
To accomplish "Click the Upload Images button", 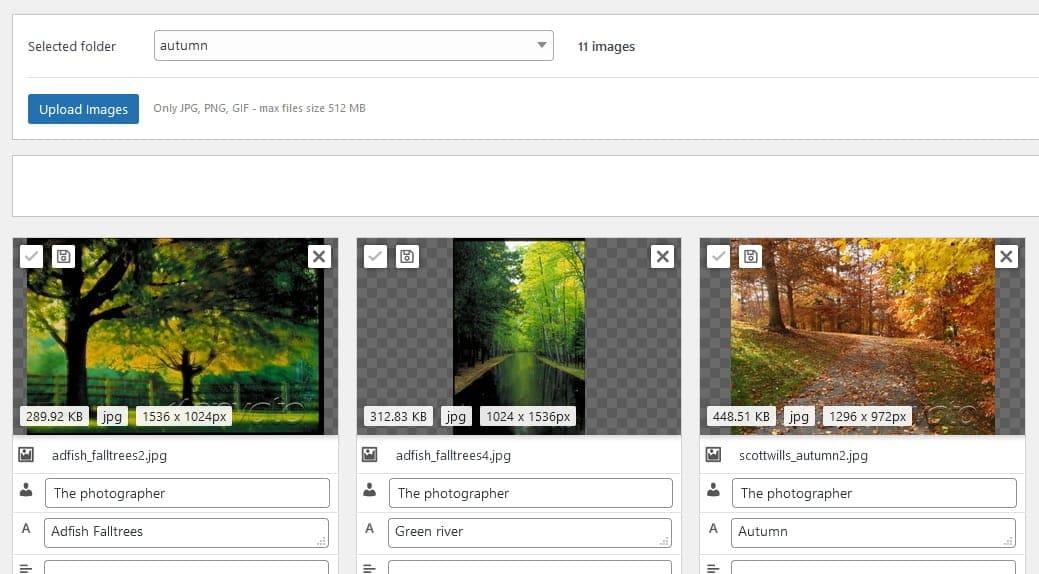I will click(83, 109).
